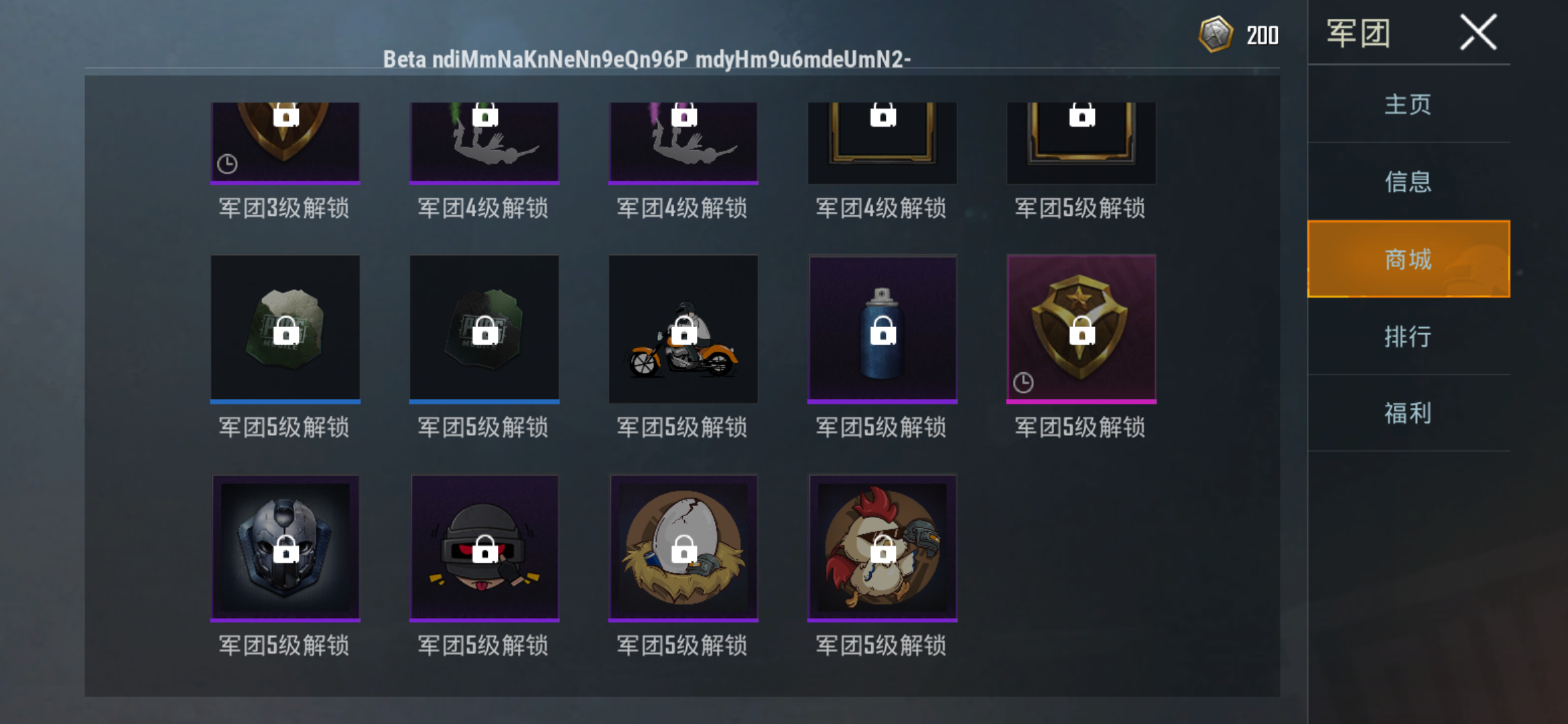
Task: Select the locked blue spray can item
Action: point(883,329)
